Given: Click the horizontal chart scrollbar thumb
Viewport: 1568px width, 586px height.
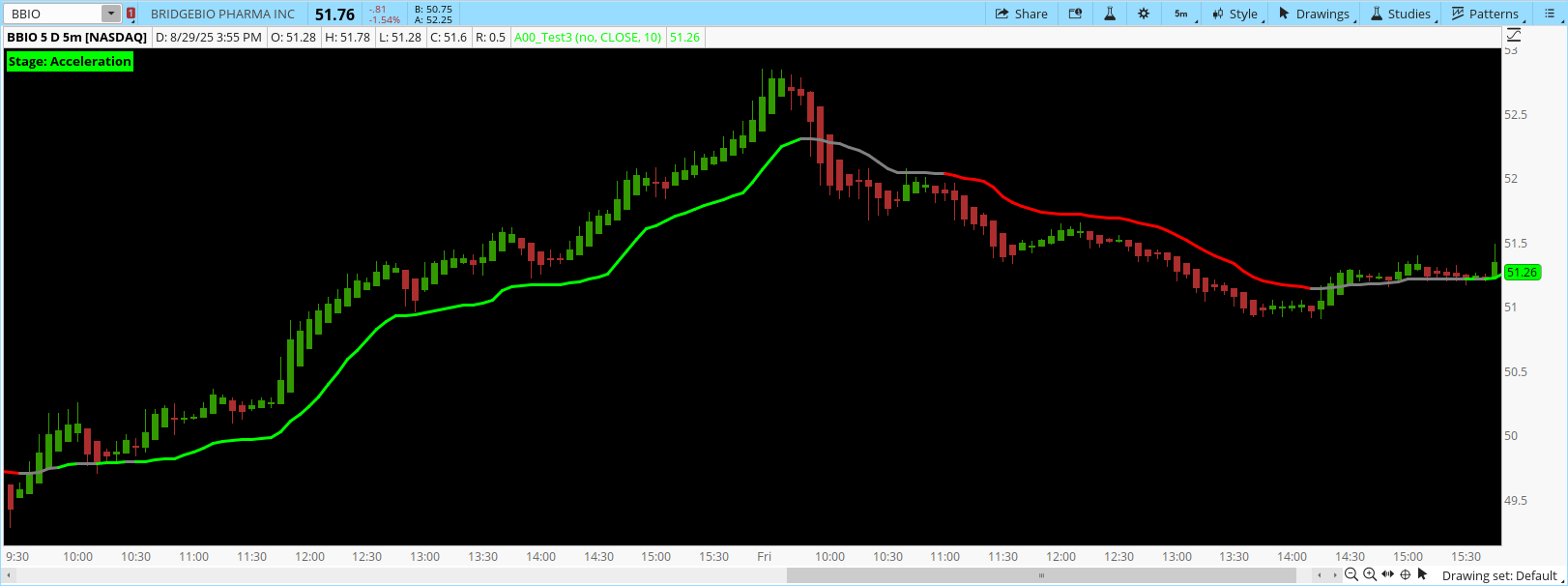Looking at the screenshot, I should tap(1041, 575).
